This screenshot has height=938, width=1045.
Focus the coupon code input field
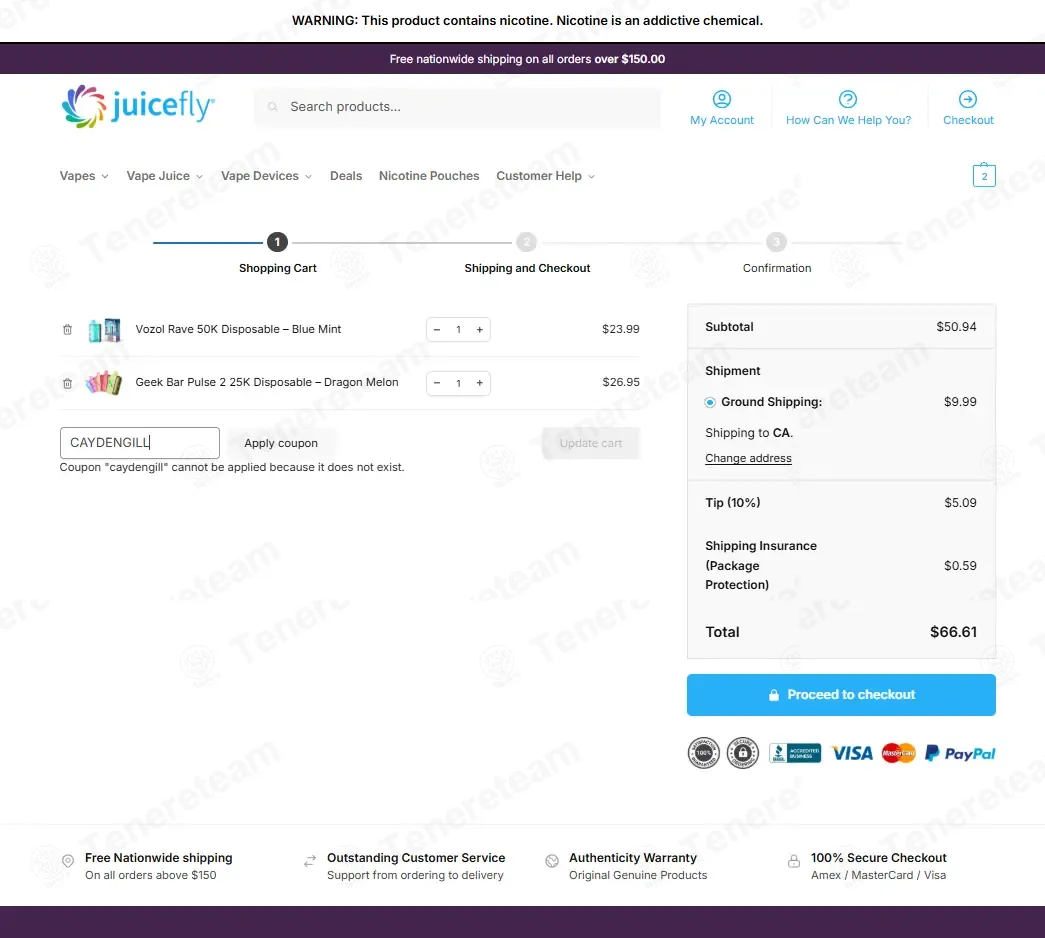click(139, 443)
